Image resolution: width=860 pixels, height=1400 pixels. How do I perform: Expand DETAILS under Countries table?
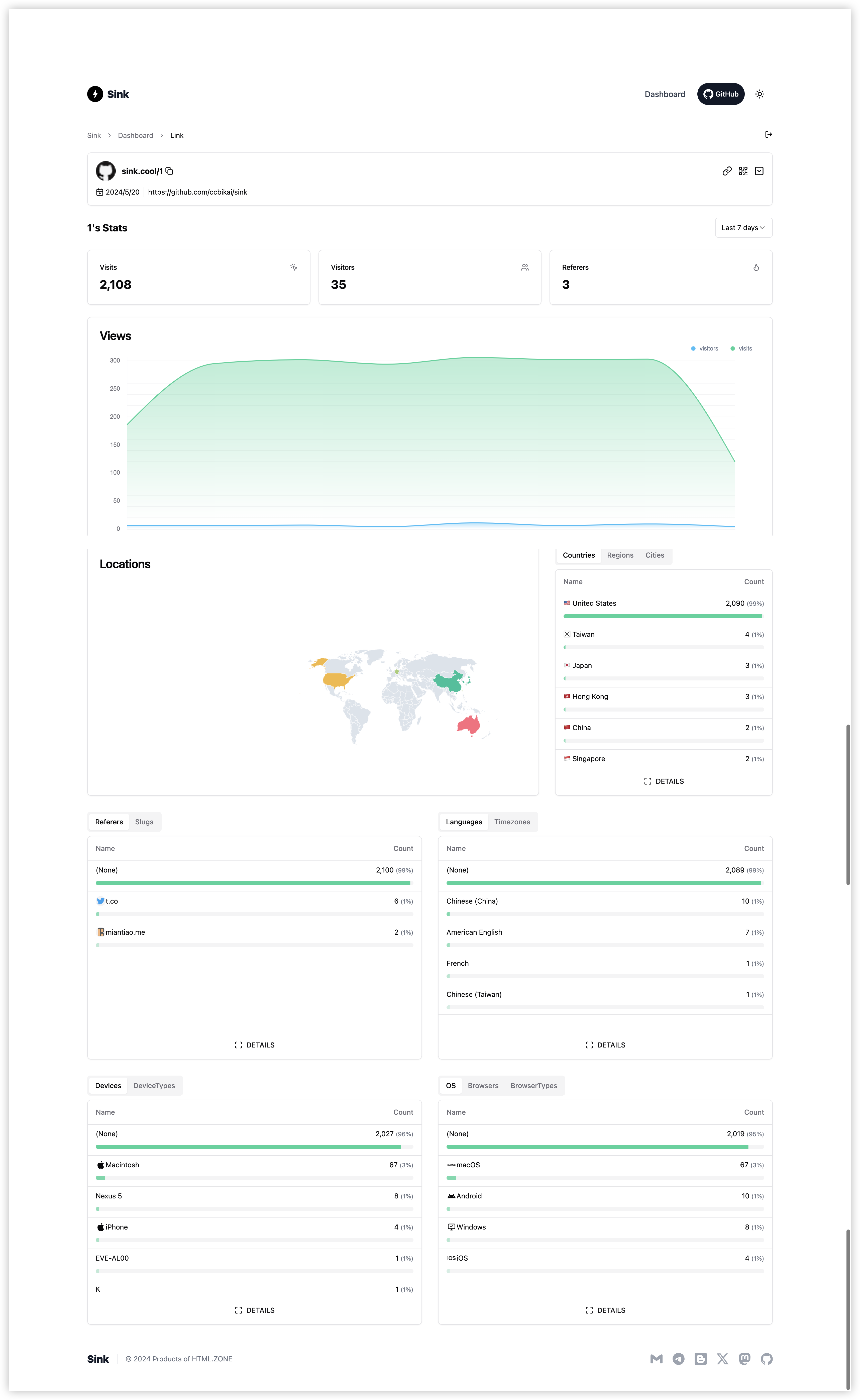[663, 781]
